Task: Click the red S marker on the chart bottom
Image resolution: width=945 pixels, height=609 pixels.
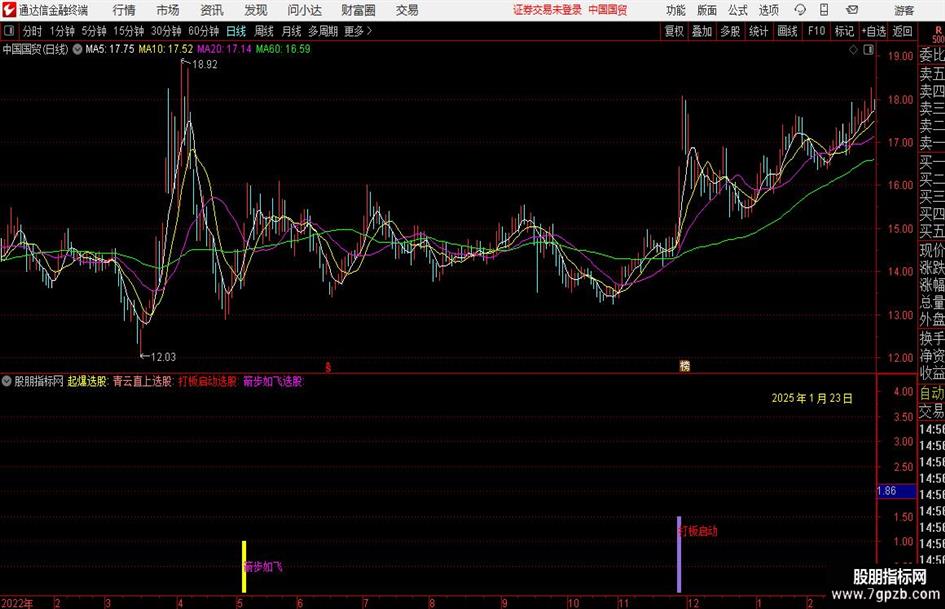Action: [328, 367]
